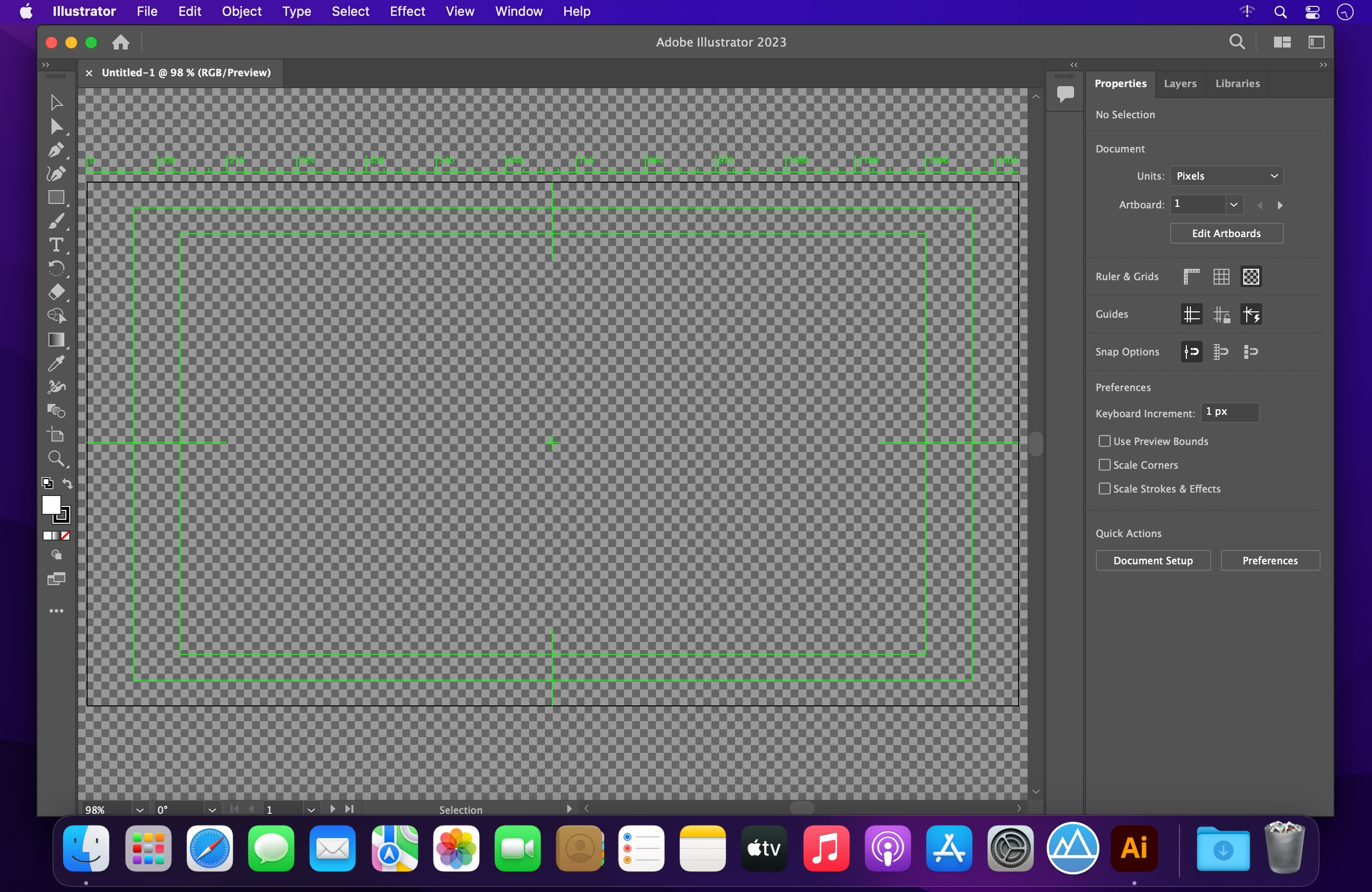
Task: Expand the Artboard number dropdown
Action: tap(1233, 204)
